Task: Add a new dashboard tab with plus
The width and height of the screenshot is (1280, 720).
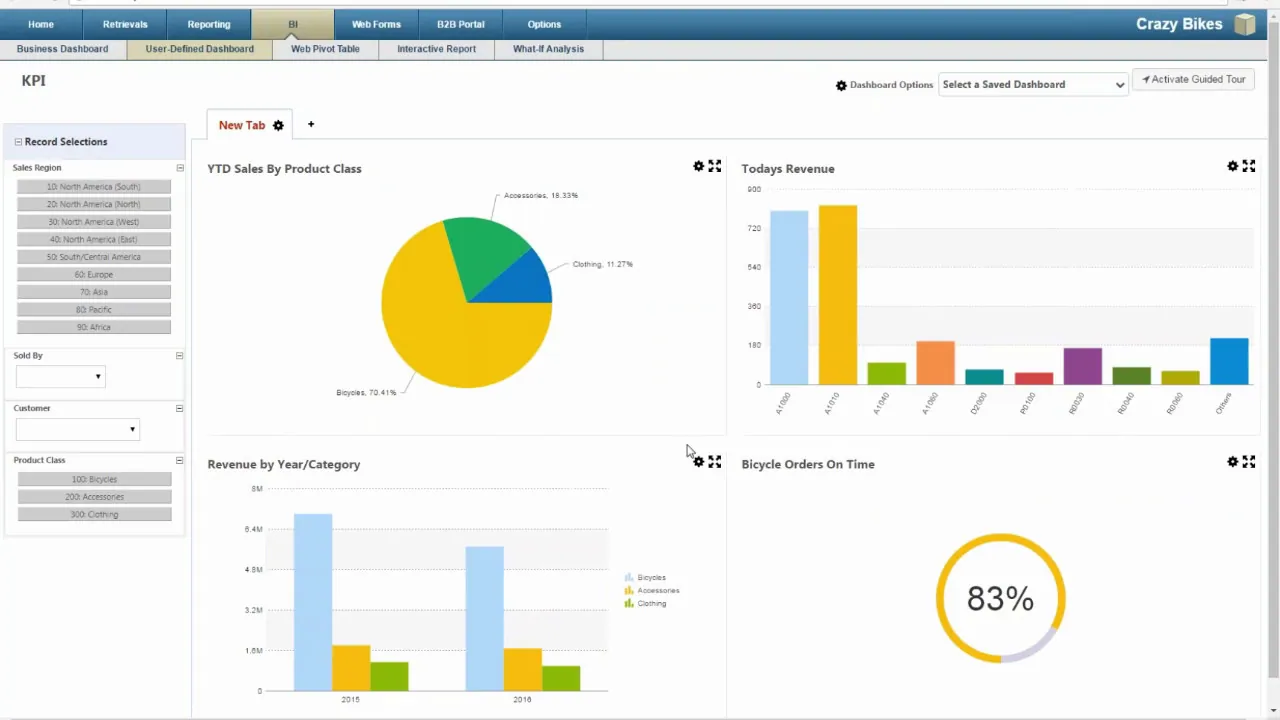Action: point(311,124)
